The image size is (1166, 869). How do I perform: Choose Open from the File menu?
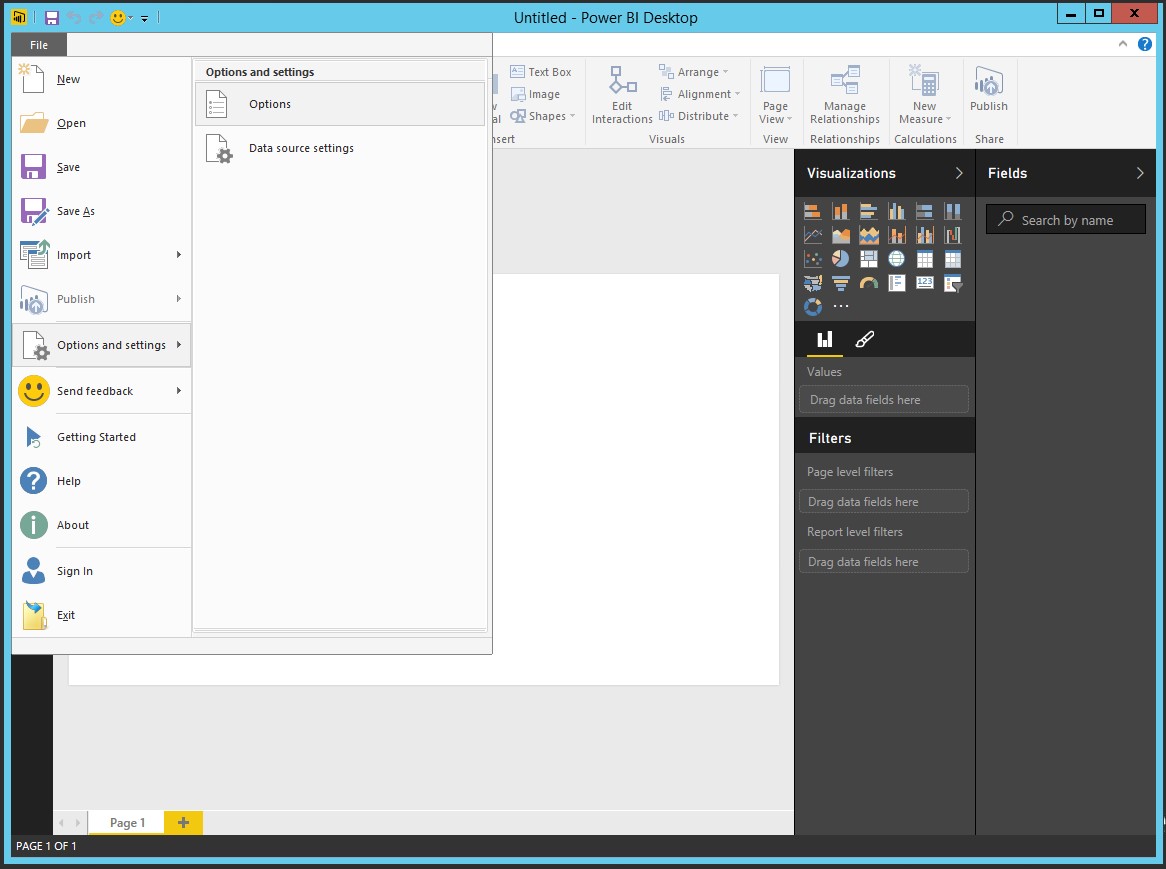[x=102, y=123]
